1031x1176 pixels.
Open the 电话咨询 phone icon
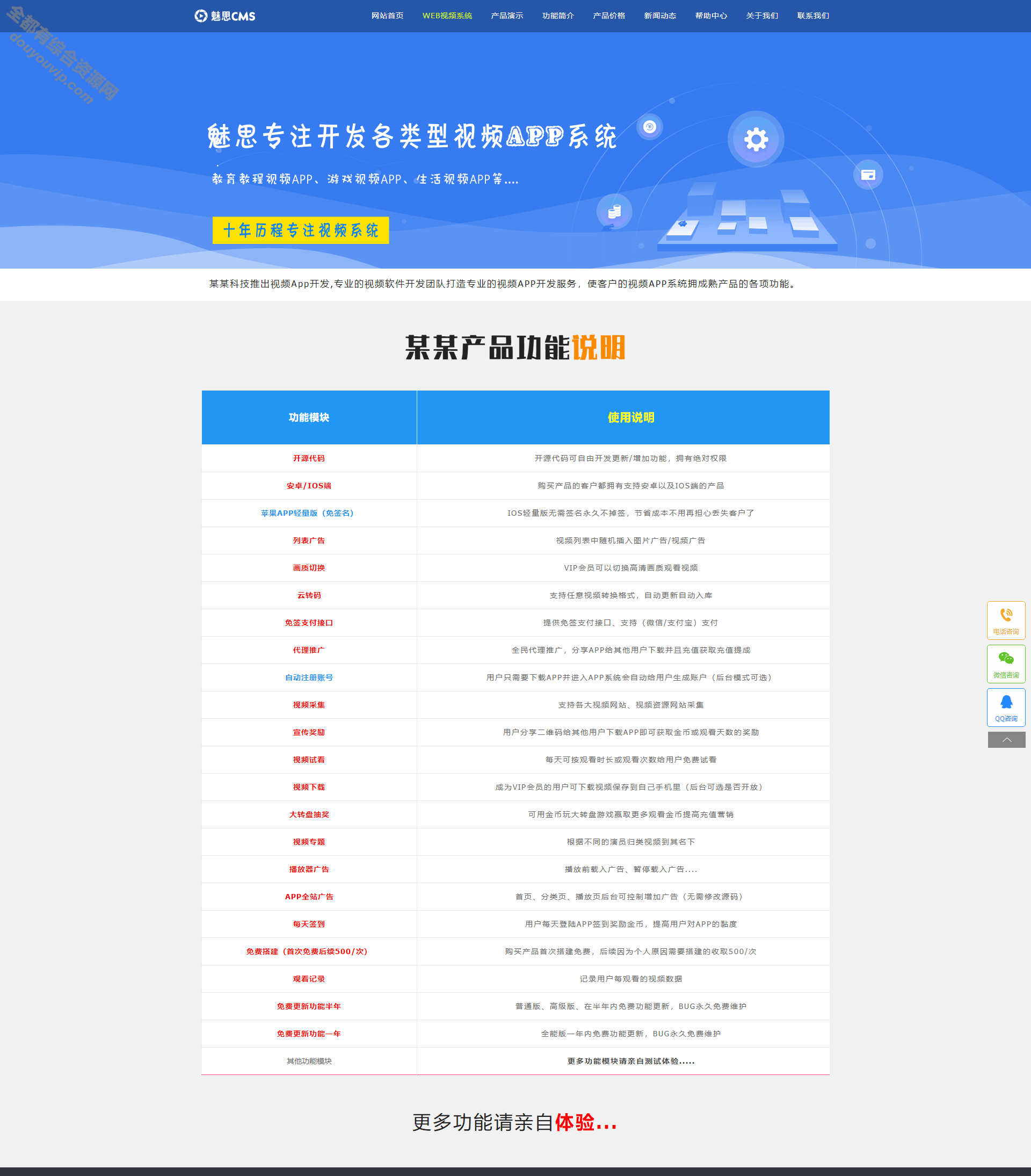pos(1006,620)
